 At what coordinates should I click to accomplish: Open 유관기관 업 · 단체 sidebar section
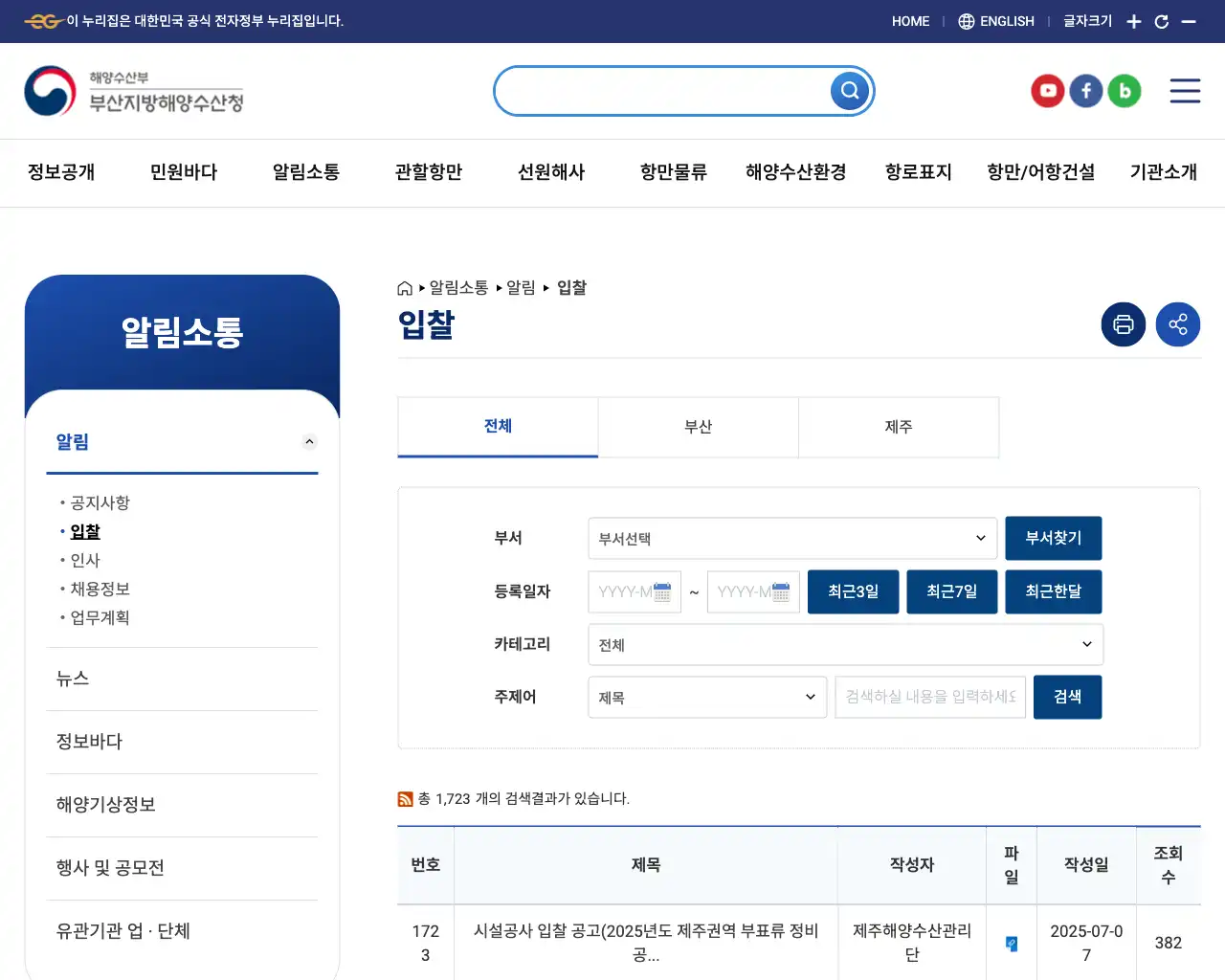coord(182,931)
